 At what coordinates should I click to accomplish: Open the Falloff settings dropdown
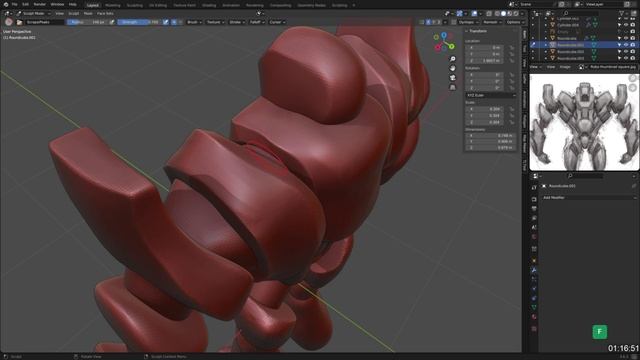pyautogui.click(x=257, y=22)
